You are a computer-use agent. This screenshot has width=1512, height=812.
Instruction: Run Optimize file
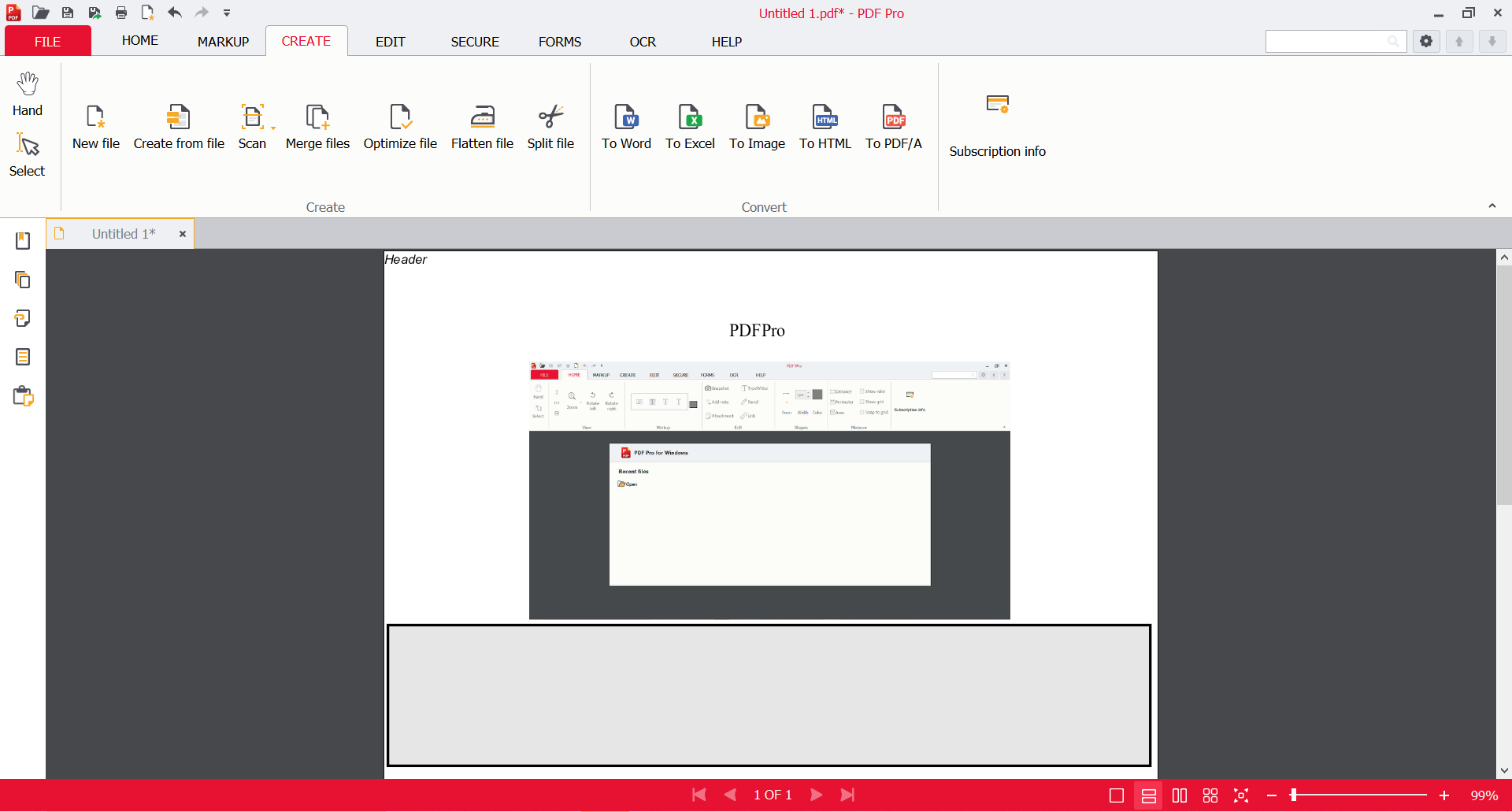click(400, 127)
